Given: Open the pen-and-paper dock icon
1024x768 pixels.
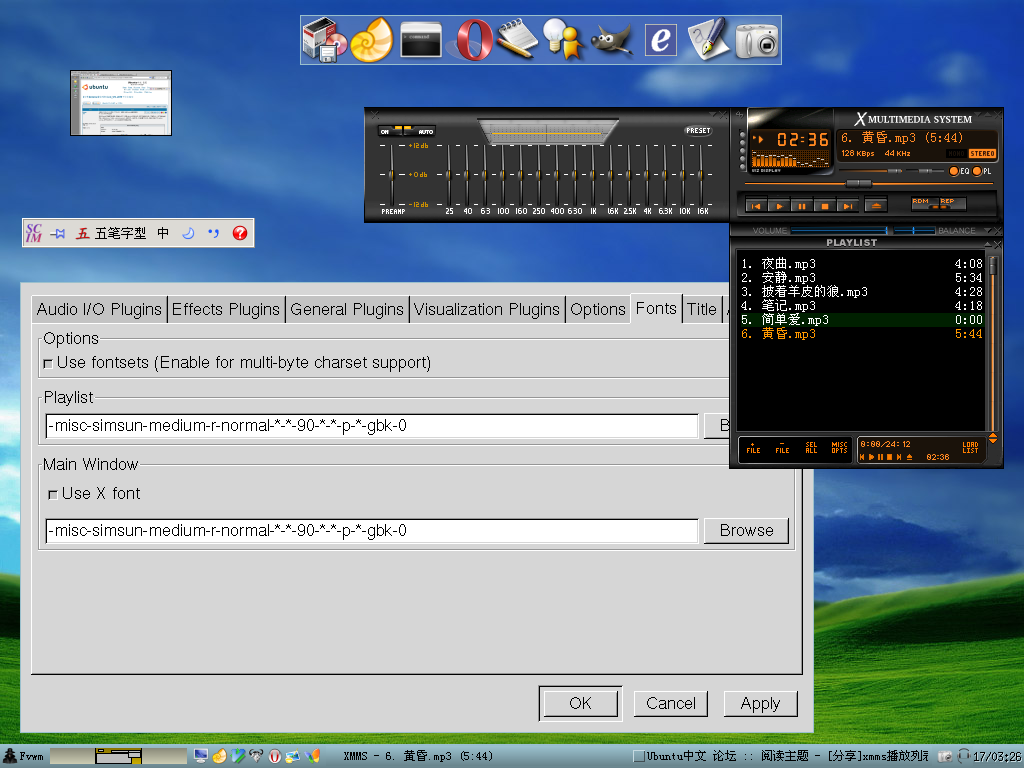Looking at the screenshot, I should 708,40.
